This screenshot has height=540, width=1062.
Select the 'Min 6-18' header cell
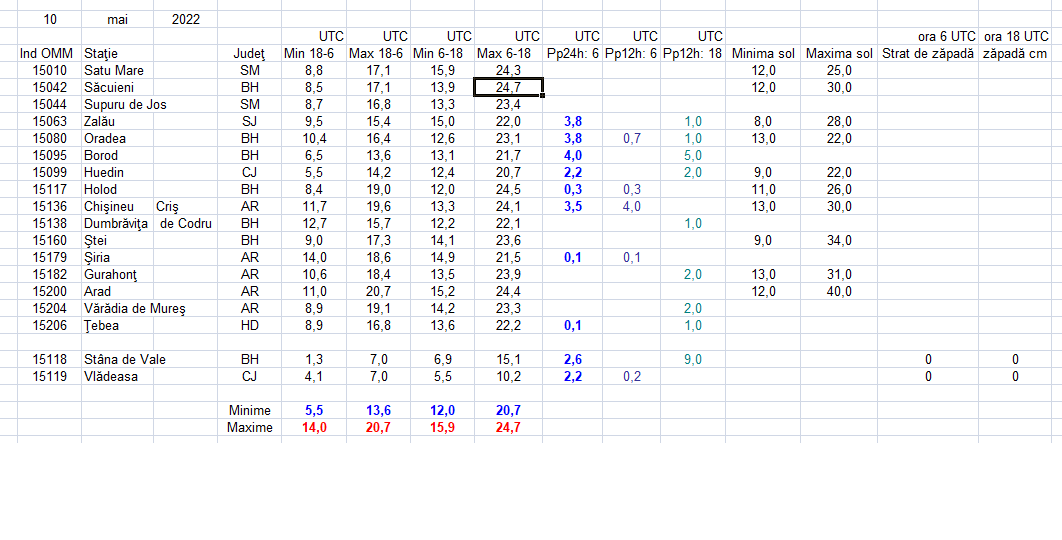click(x=442, y=54)
